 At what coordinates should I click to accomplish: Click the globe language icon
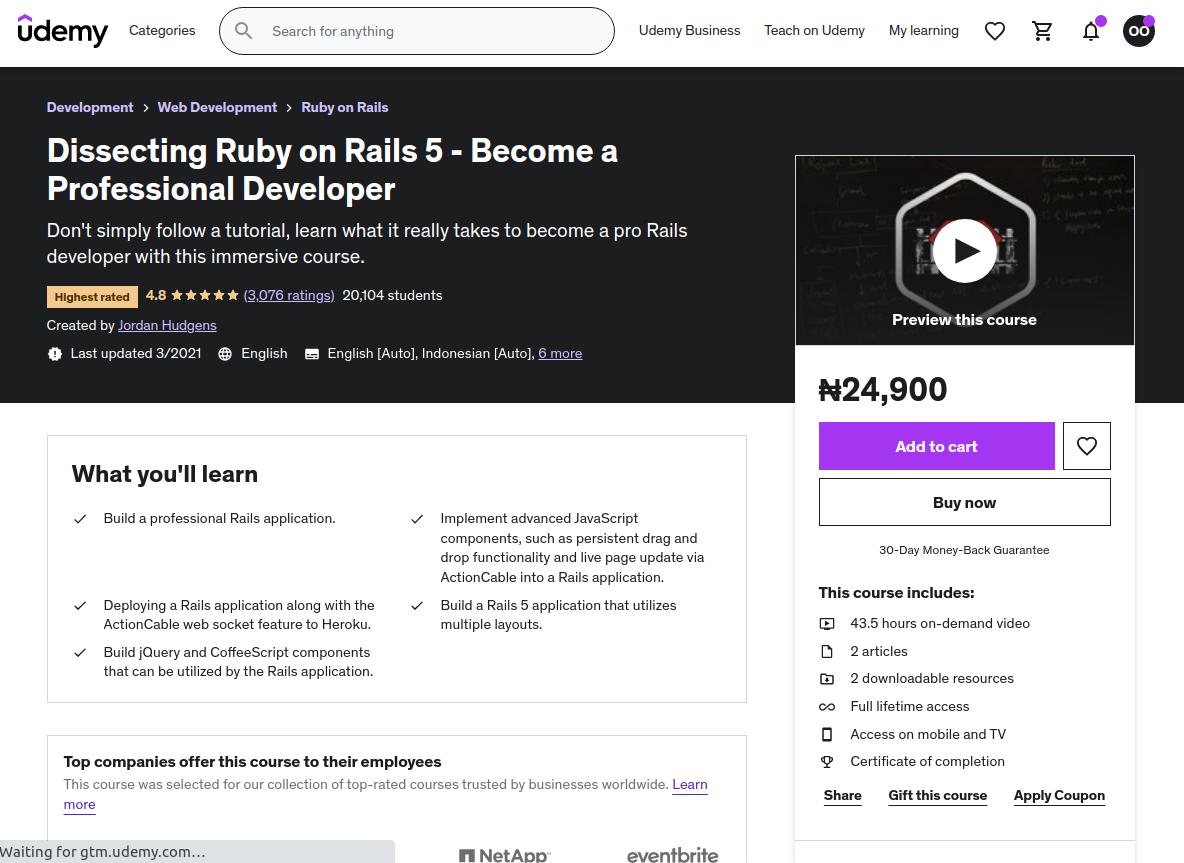pos(225,354)
